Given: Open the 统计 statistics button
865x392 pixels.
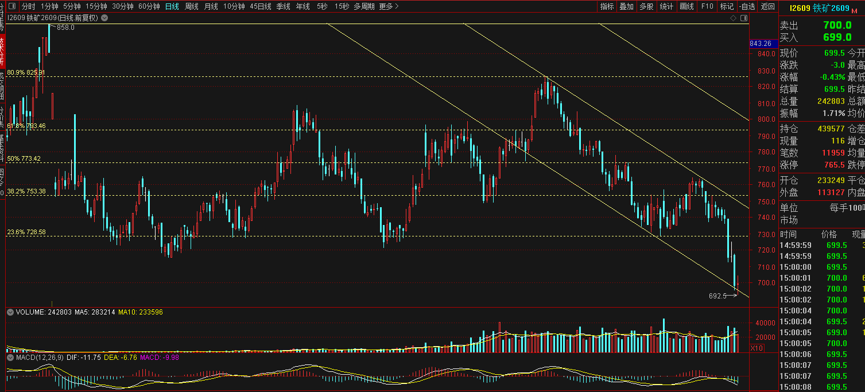Looking at the screenshot, I should (666, 7).
